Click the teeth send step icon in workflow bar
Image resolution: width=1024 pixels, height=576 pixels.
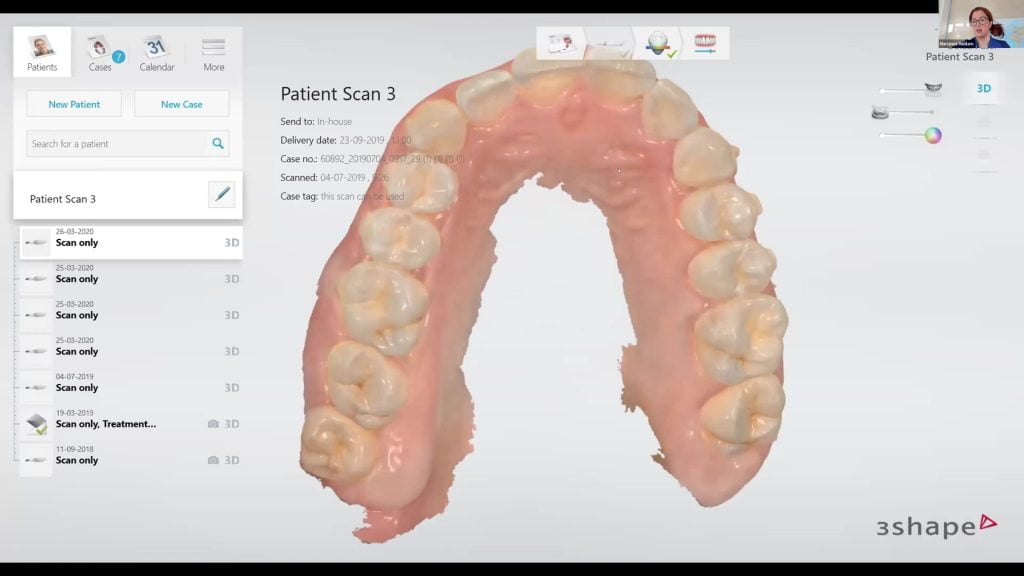coord(706,43)
